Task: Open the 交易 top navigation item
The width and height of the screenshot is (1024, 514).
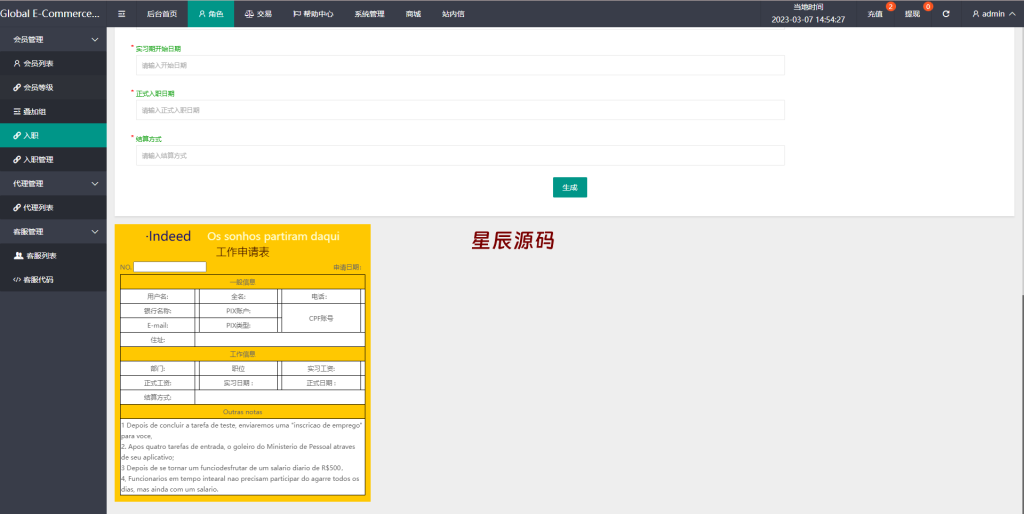Action: [258, 14]
